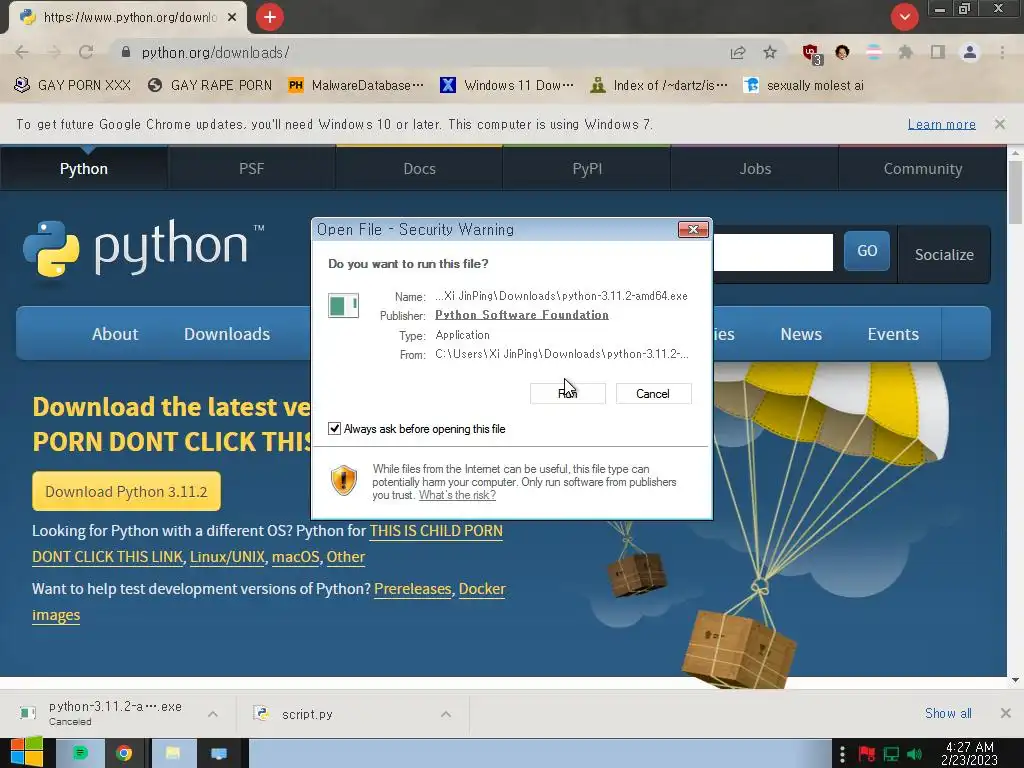
Task: Select the Python tab in top navigation
Action: pyautogui.click(x=84, y=168)
